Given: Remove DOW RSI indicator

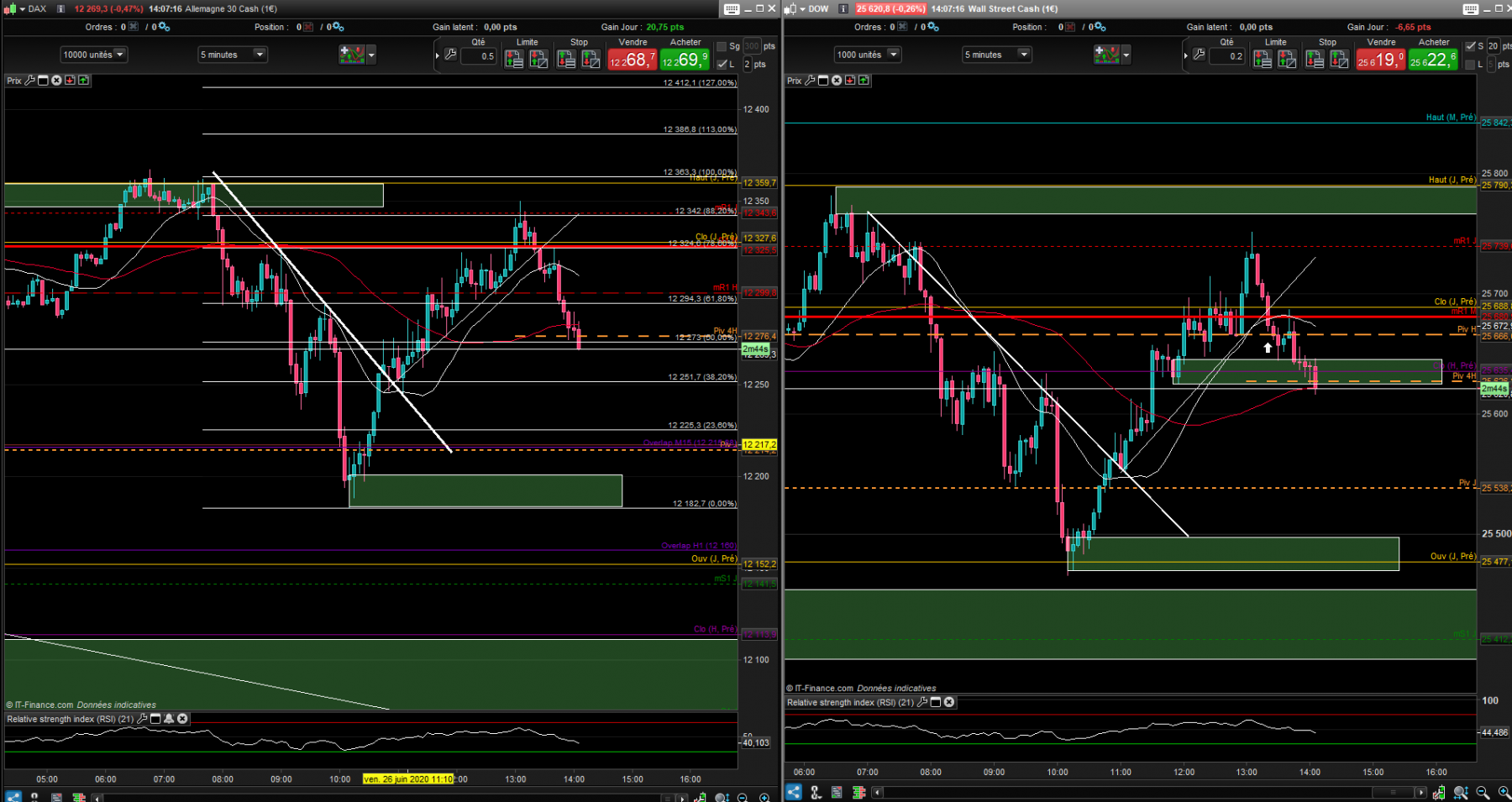Looking at the screenshot, I should tap(949, 702).
